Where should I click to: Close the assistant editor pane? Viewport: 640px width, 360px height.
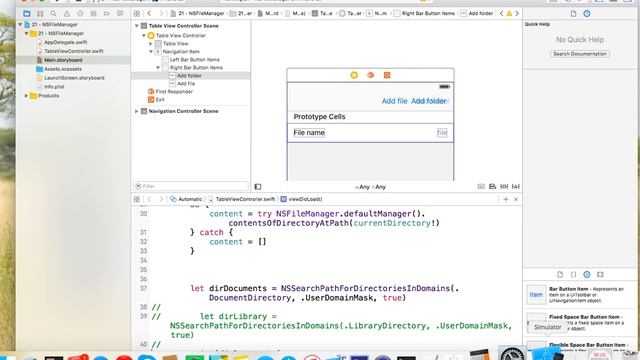tap(516, 199)
